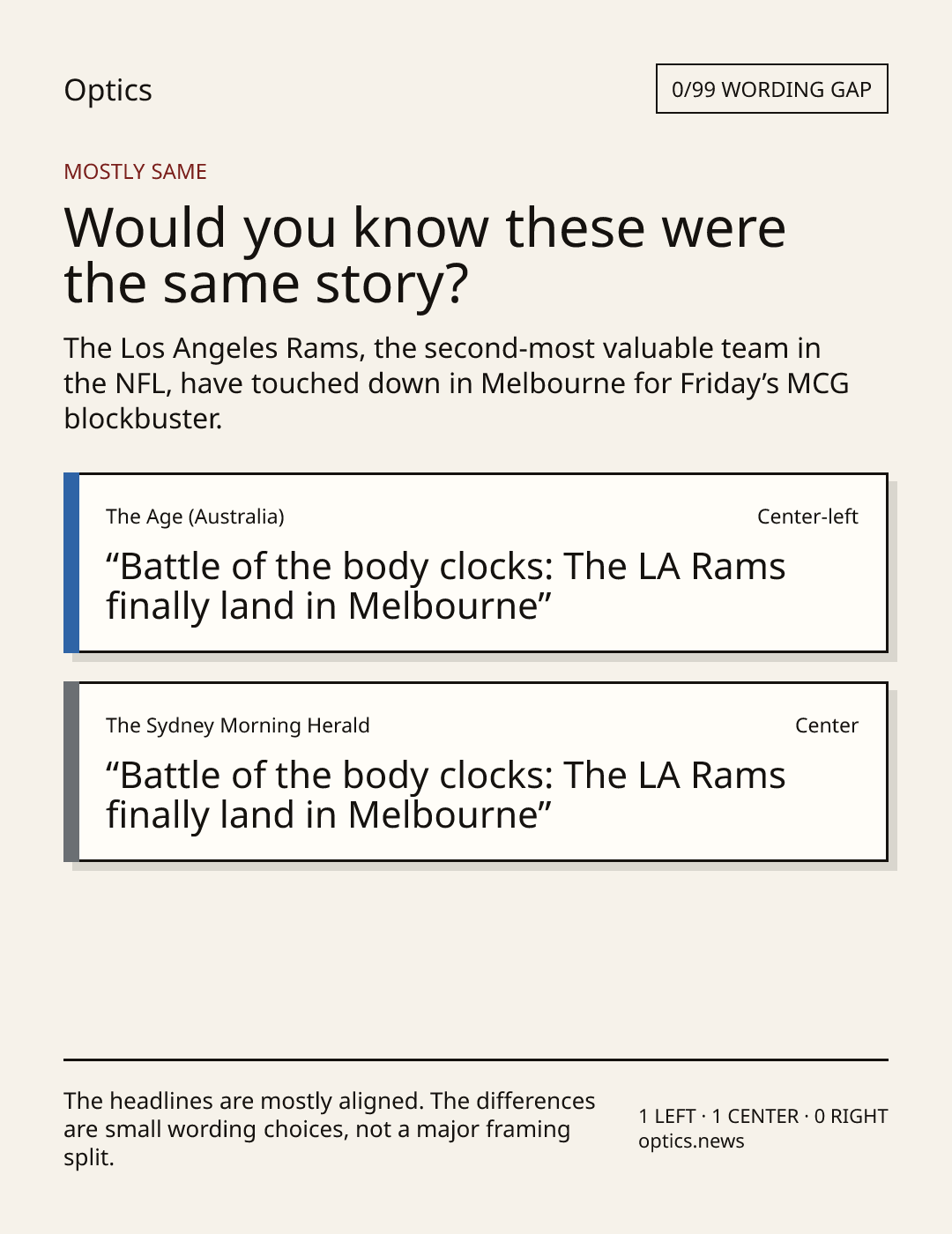Click the 1 LEFT count in footer
This screenshot has width=952, height=1234.
click(667, 1116)
